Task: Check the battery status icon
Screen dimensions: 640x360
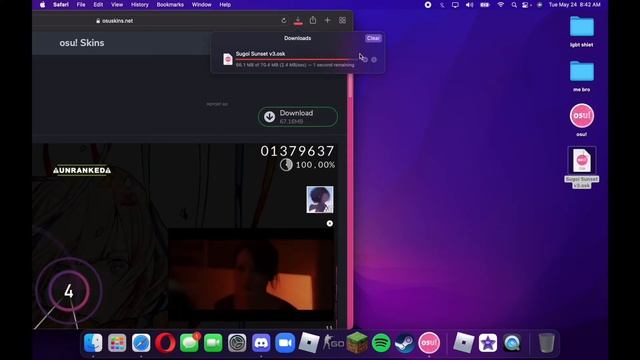Action: pyautogui.click(x=484, y=5)
